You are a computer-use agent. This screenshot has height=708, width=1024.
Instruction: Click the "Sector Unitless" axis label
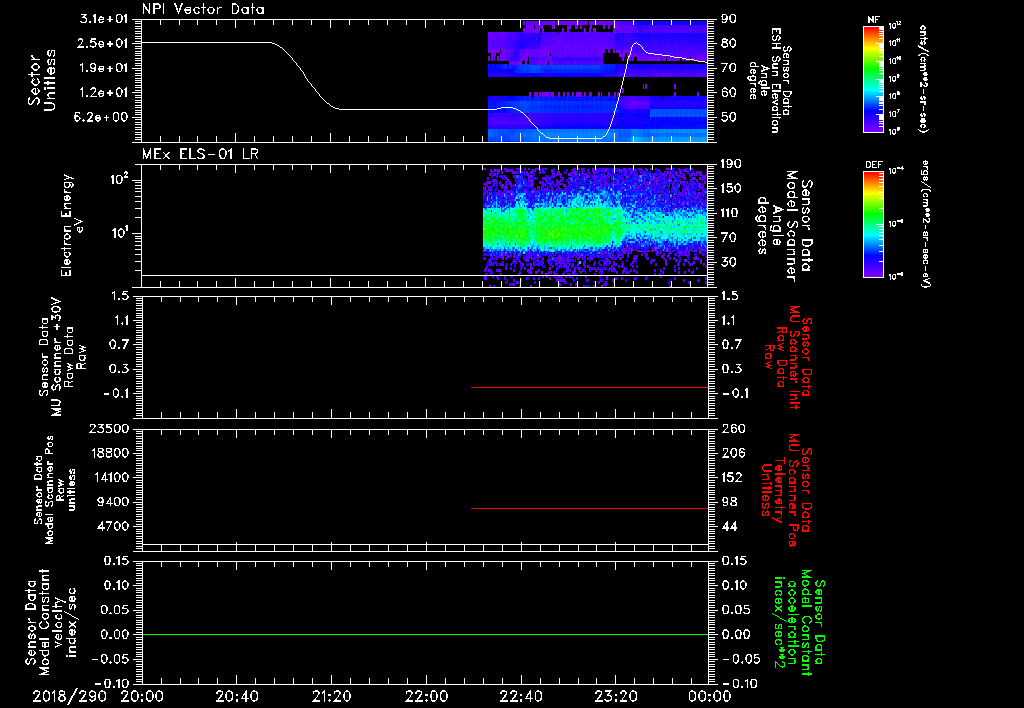[42, 80]
